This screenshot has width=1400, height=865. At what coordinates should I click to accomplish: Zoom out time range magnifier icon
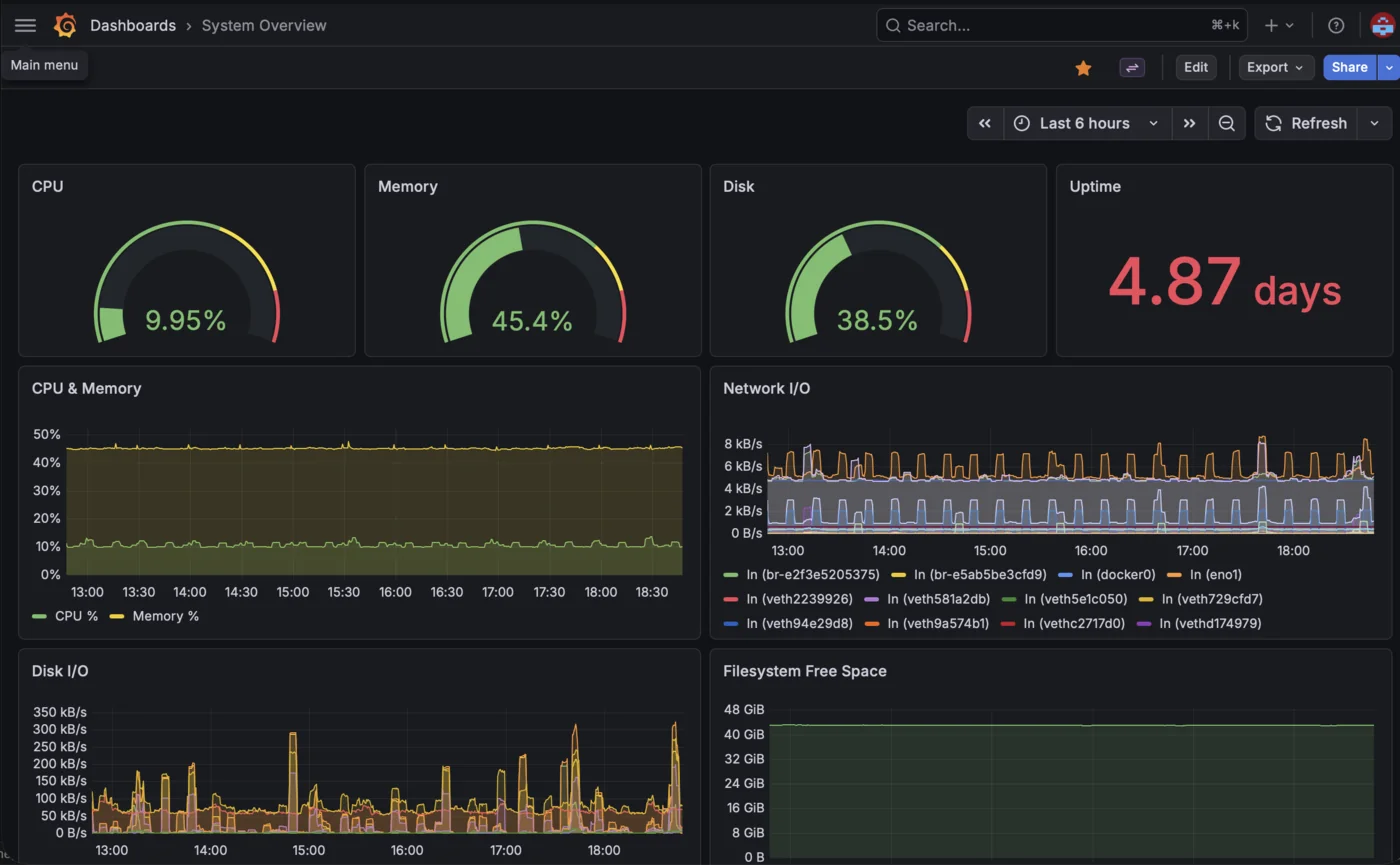click(x=1227, y=123)
